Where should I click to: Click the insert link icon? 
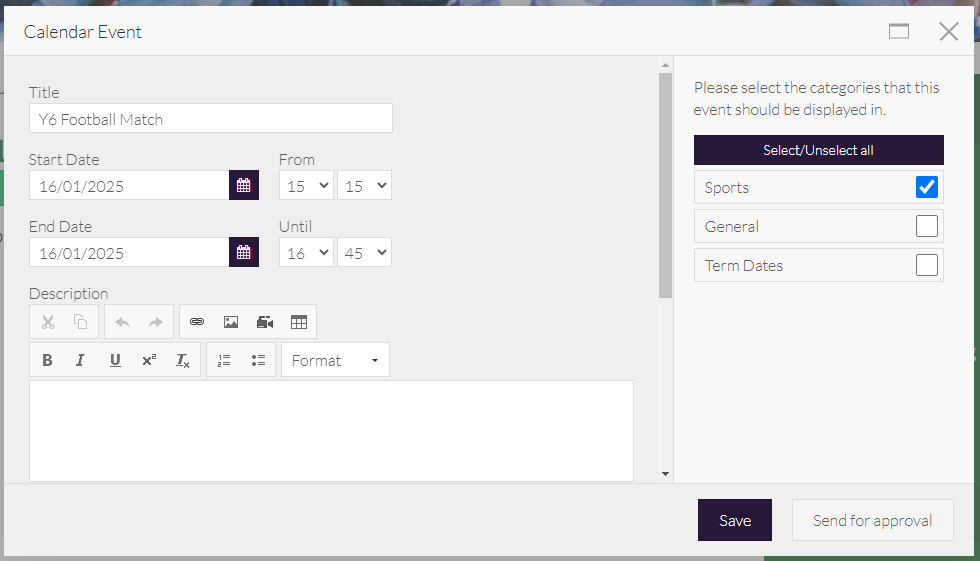pyautogui.click(x=197, y=322)
